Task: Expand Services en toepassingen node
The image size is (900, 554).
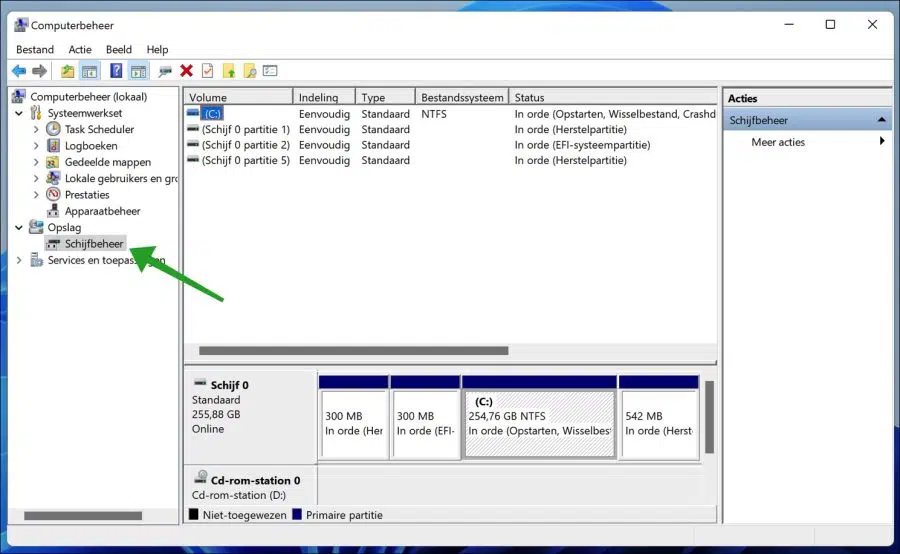Action: point(19,260)
